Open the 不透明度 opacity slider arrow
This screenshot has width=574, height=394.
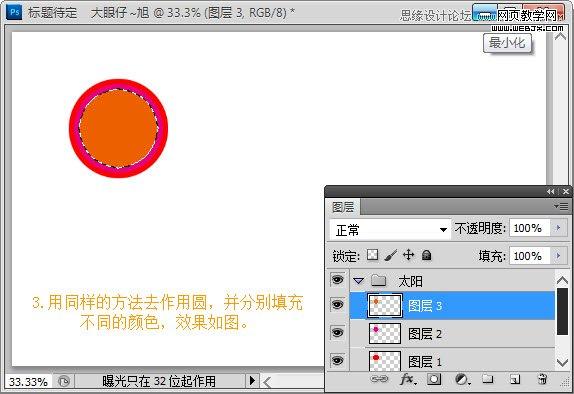tap(558, 228)
